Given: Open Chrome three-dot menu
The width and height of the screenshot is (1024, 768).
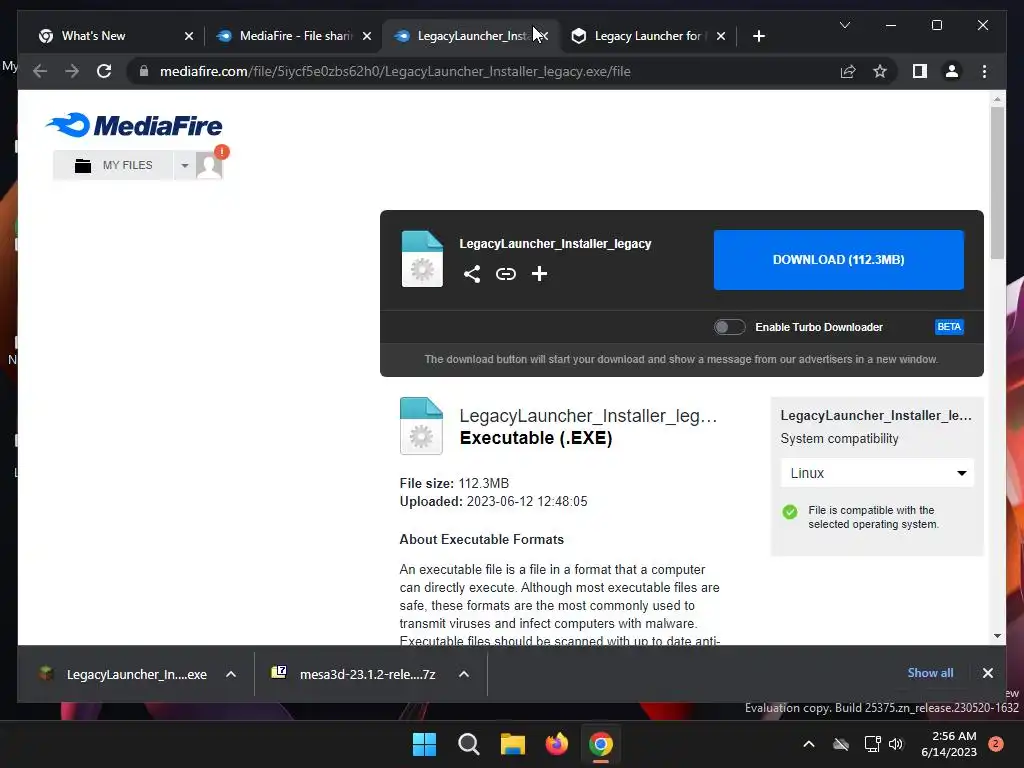Looking at the screenshot, I should pos(984,71).
